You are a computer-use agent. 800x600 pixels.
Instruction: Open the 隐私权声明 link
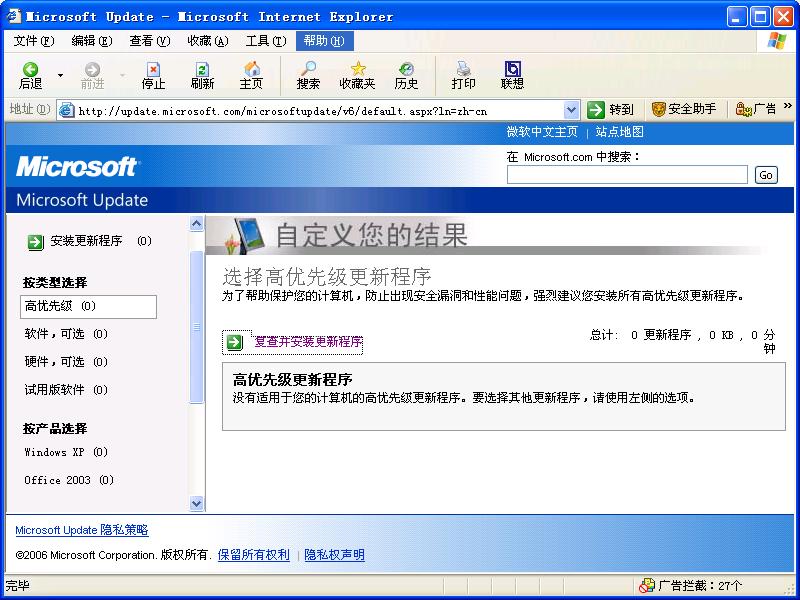(x=334, y=555)
